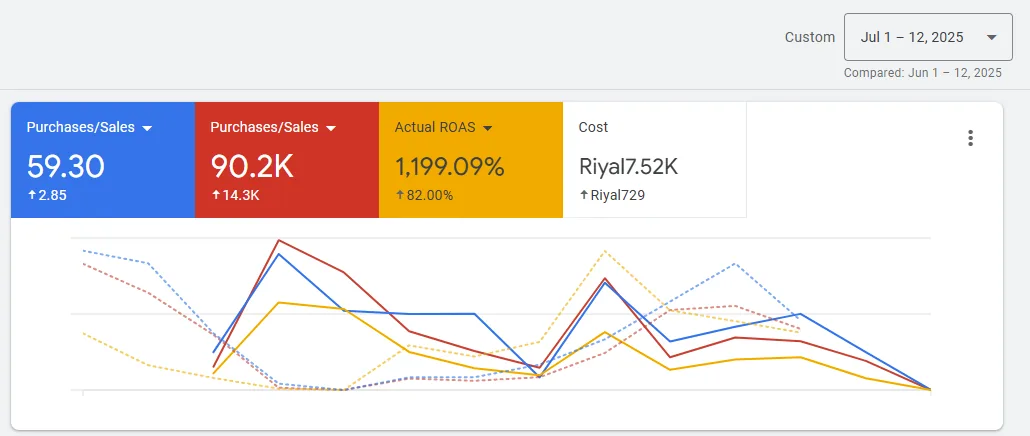
Task: Expand the blue Purchases/Sales metric dropdown arrow
Action: coord(147,128)
